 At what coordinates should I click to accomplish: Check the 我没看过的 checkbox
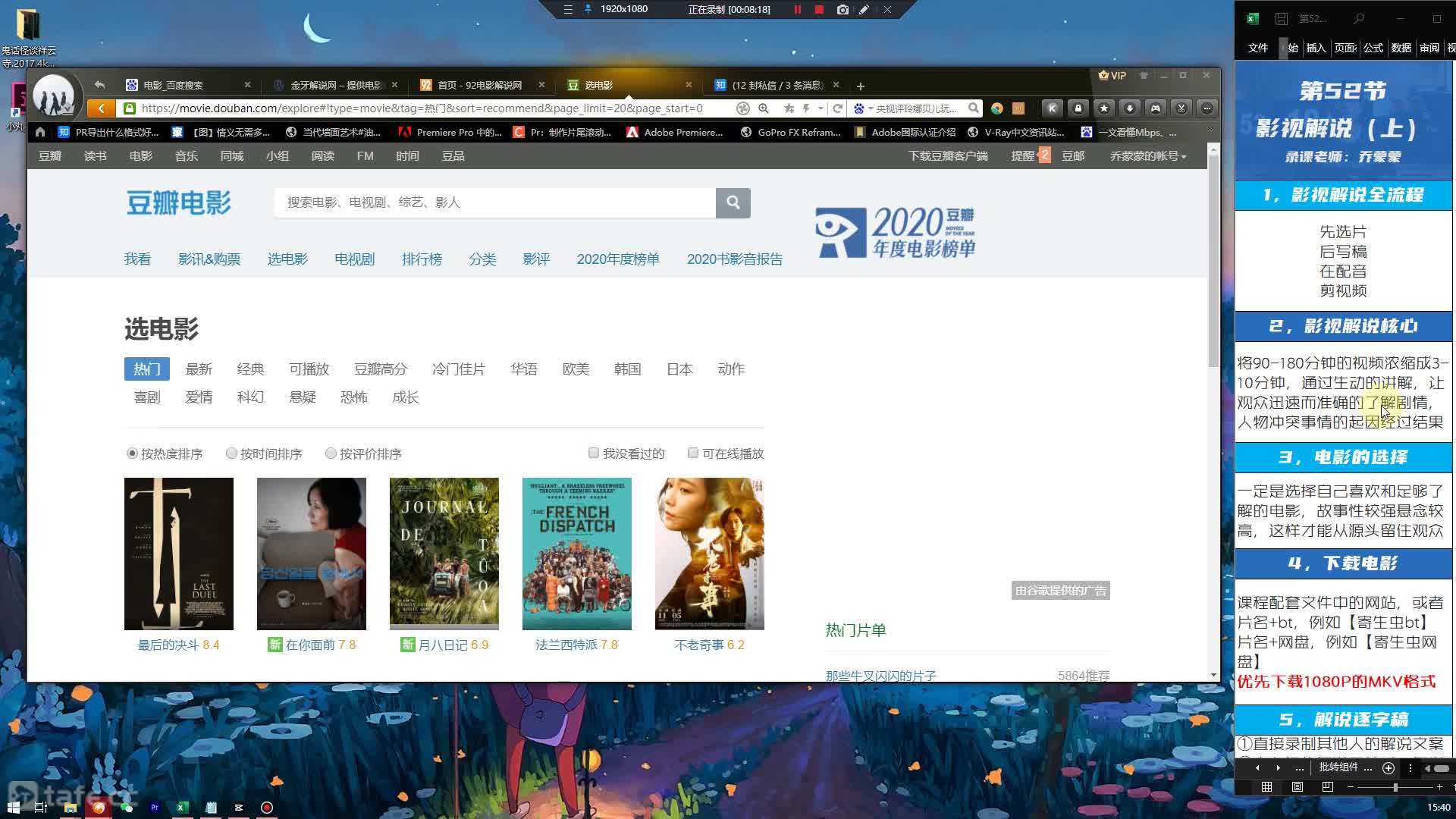point(594,453)
